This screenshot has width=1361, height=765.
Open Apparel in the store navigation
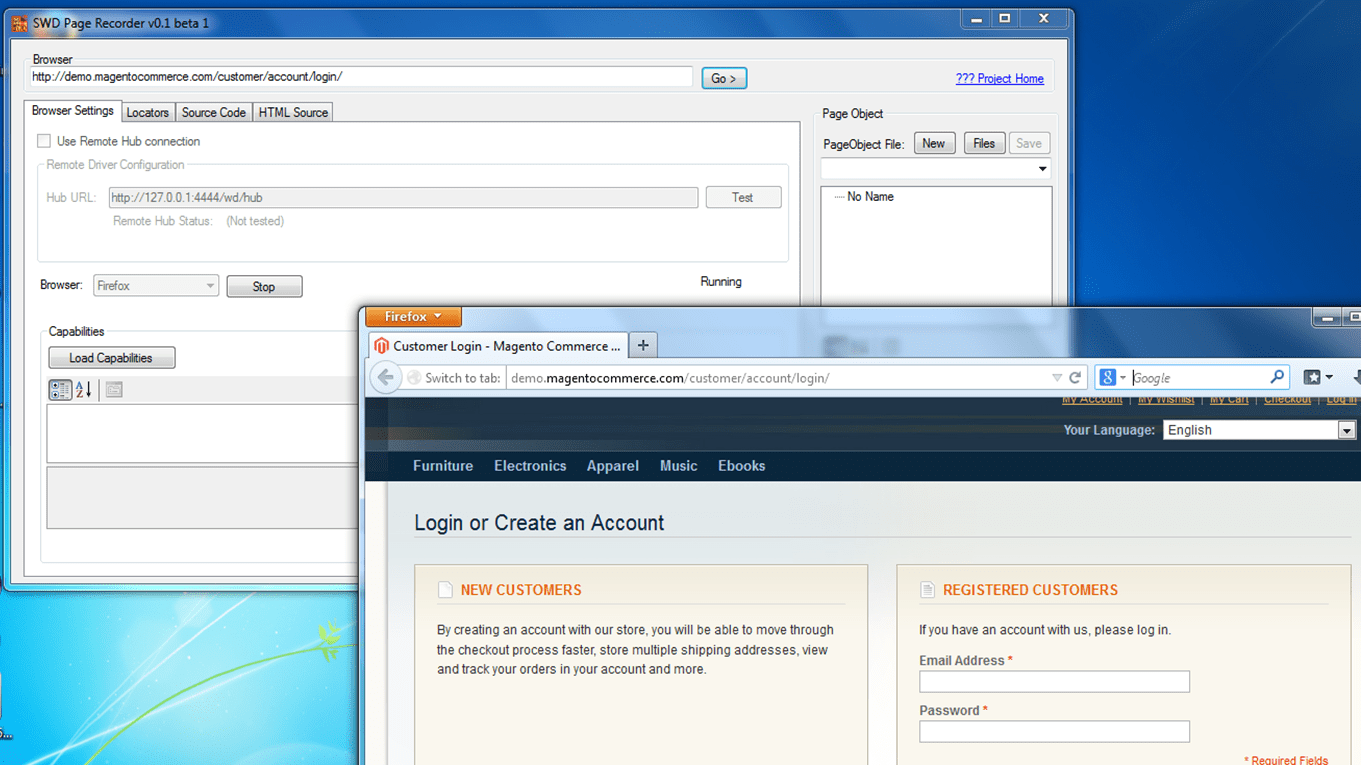coord(613,466)
